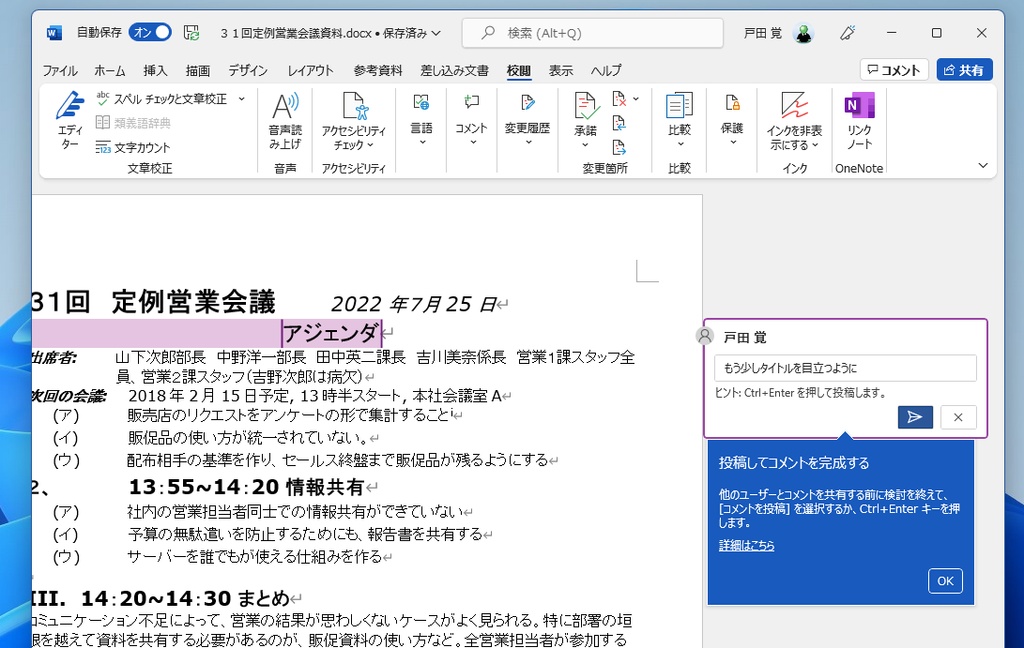The width and height of the screenshot is (1024, 648).
Task: Open 文字カウント word count
Action: [133, 148]
